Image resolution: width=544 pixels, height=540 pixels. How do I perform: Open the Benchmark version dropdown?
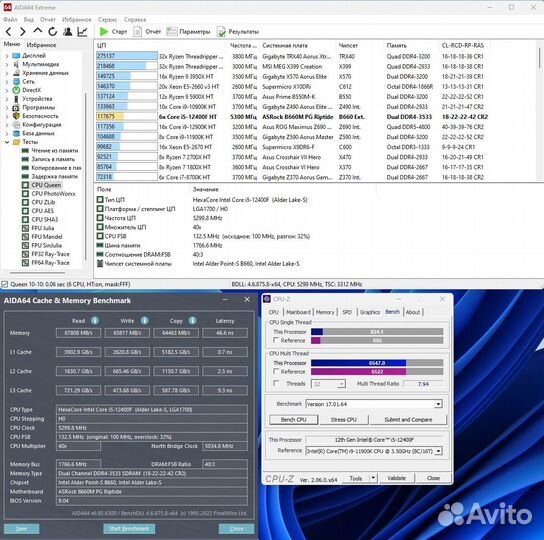coord(438,404)
